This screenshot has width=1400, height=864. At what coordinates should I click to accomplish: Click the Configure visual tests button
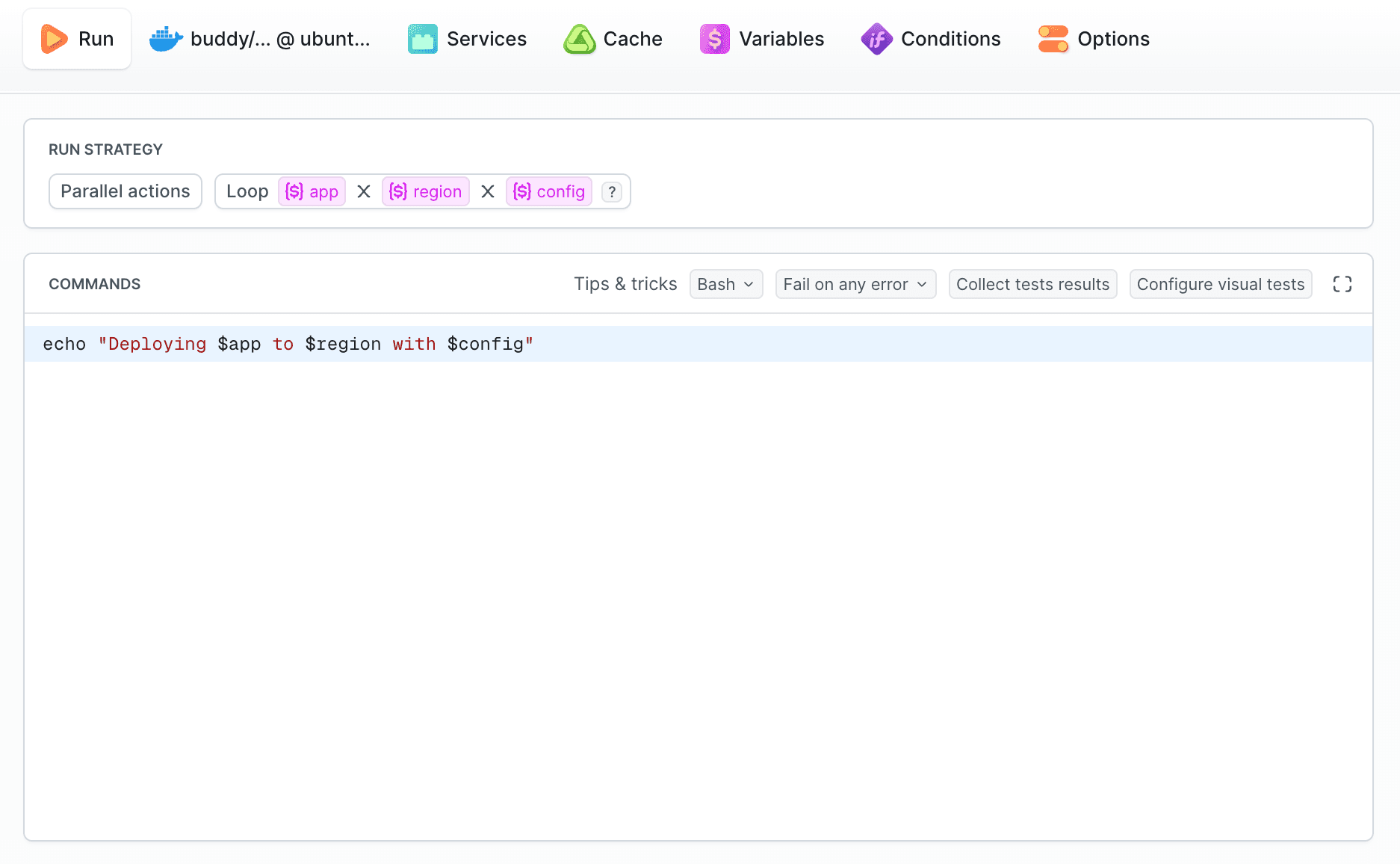[1220, 284]
